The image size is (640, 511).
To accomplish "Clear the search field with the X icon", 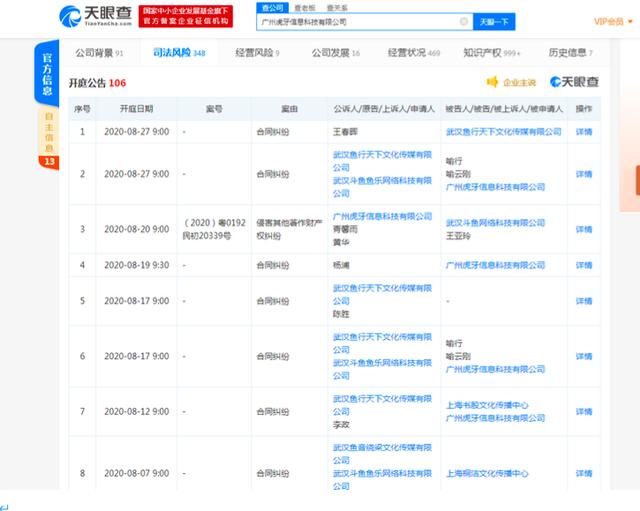I will [x=464, y=22].
